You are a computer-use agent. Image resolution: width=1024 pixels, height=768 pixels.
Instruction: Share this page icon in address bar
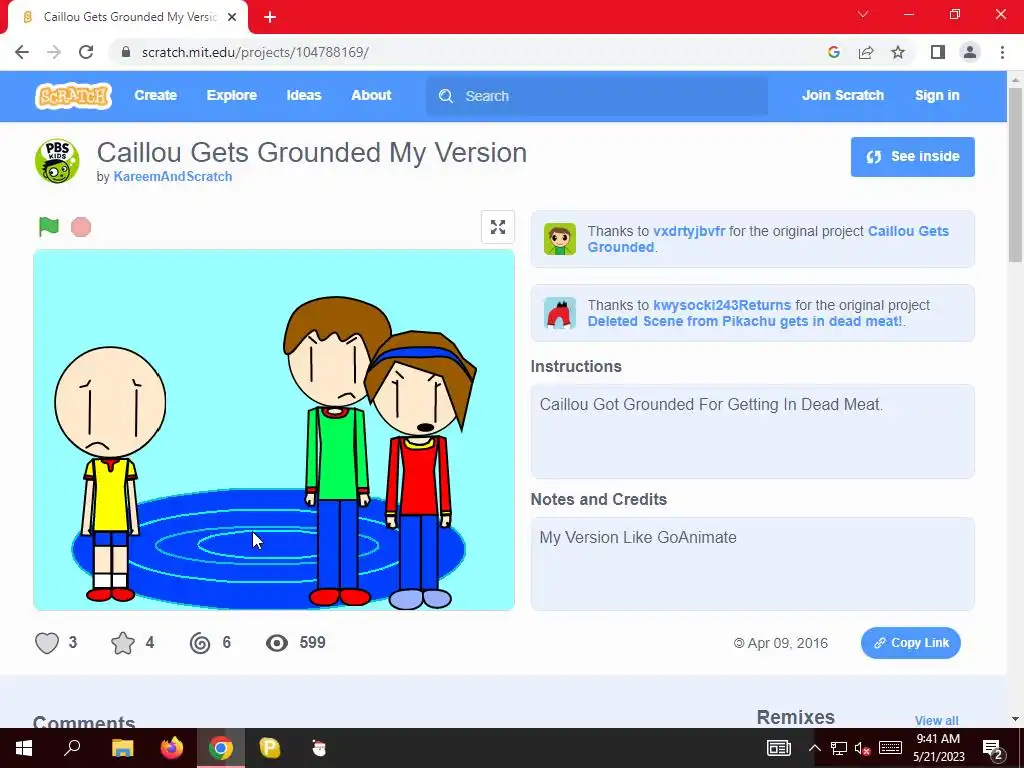[x=866, y=52]
